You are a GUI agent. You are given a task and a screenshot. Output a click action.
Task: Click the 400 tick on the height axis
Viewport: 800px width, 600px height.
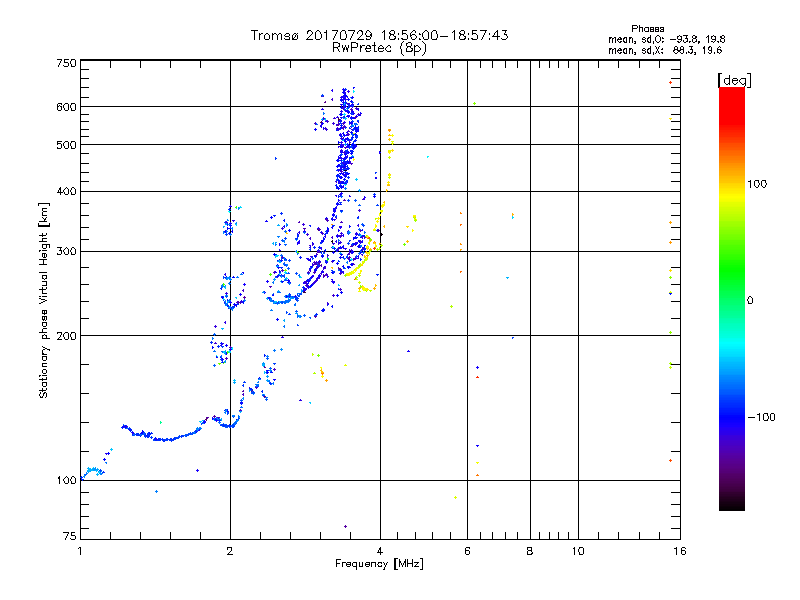point(66,191)
